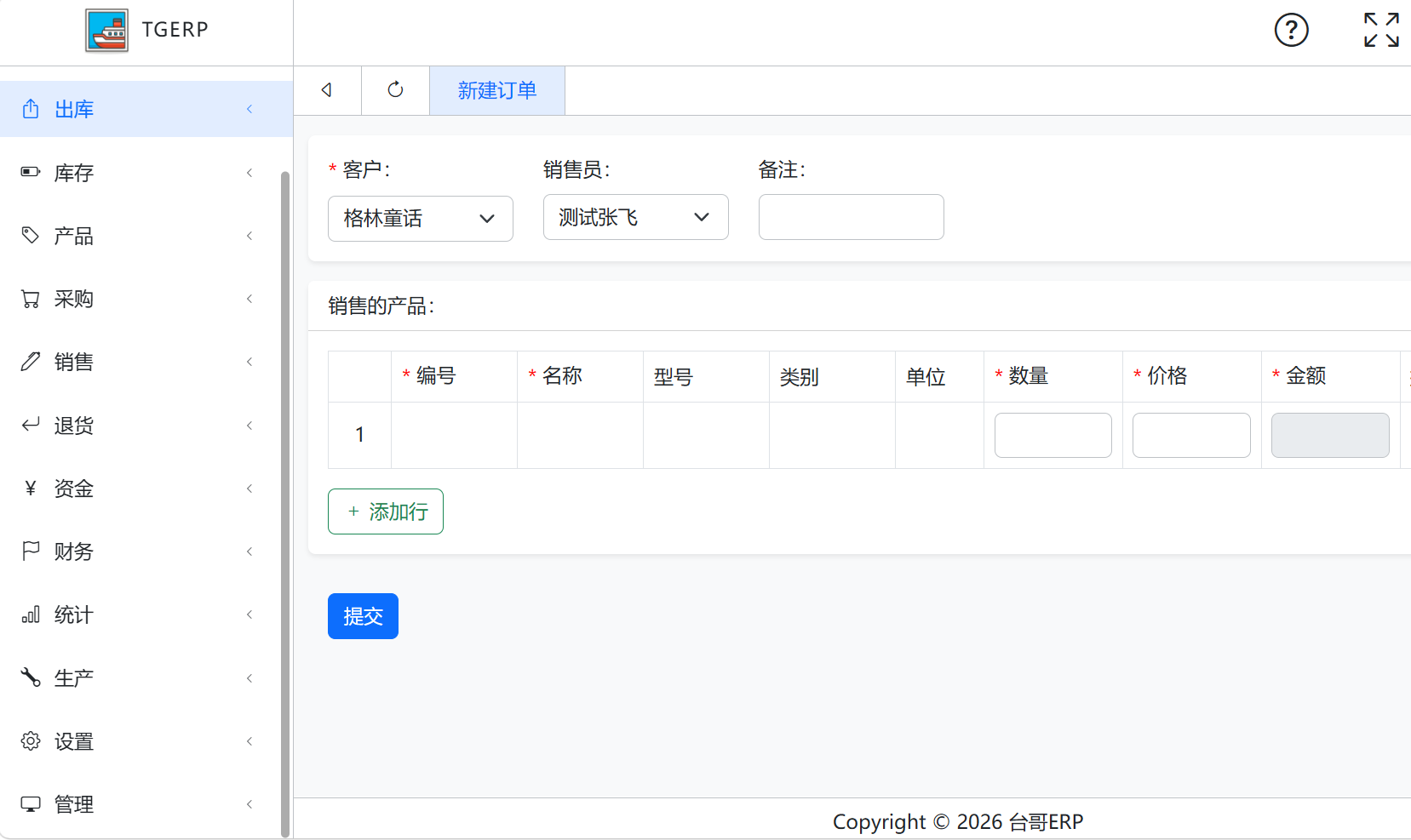The image size is (1411, 840).
Task: Expand the 出库 menu chevron
Action: 250,109
